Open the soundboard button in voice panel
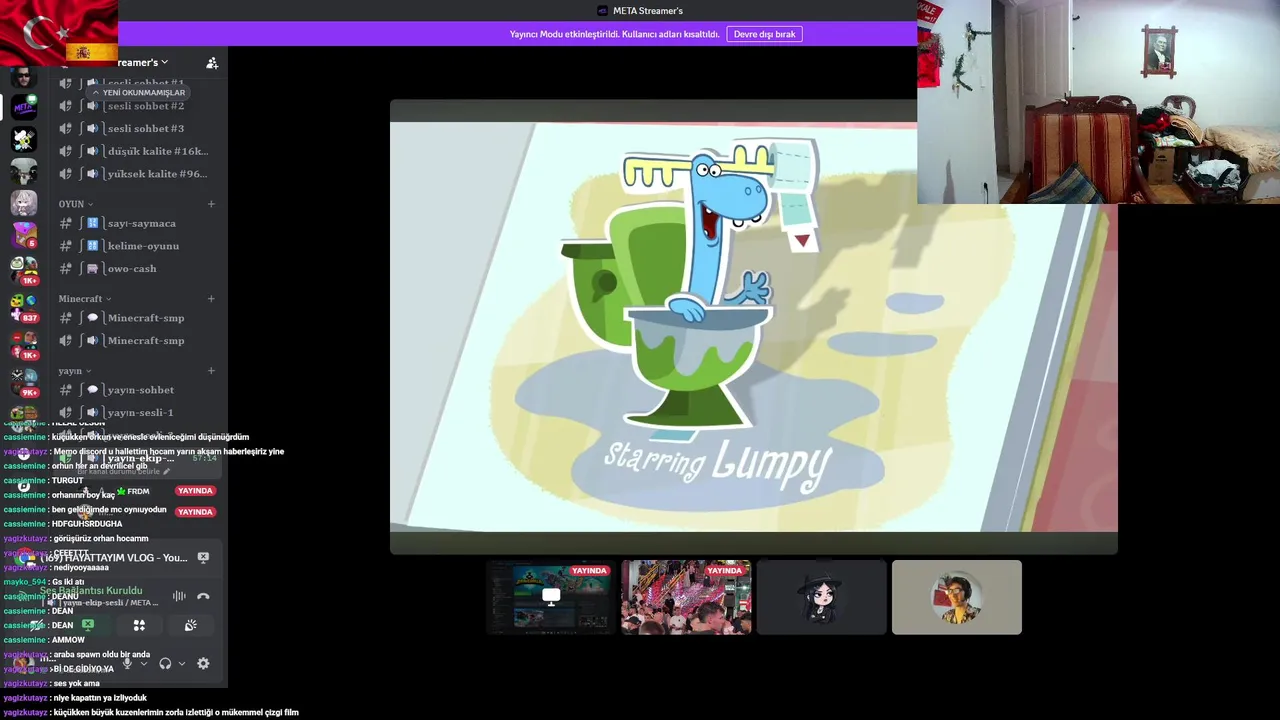Screen dimensions: 1280x720 point(190,626)
